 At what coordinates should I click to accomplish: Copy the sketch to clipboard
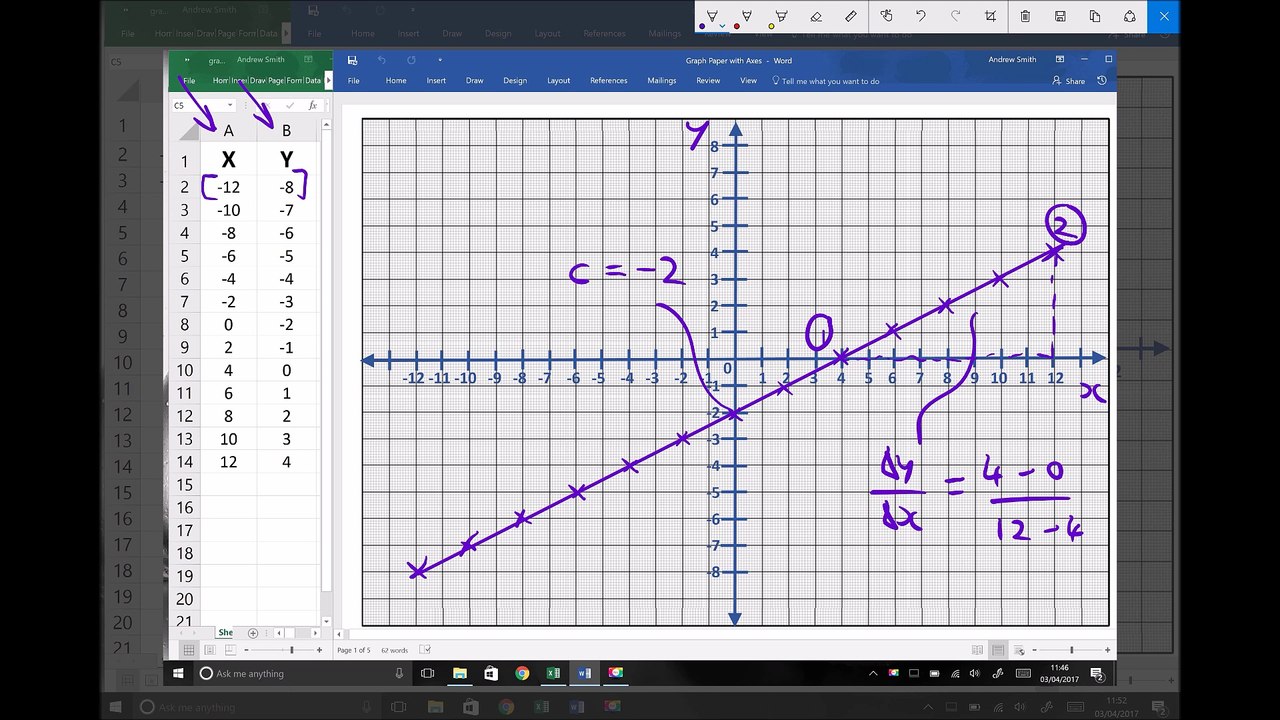click(1095, 16)
